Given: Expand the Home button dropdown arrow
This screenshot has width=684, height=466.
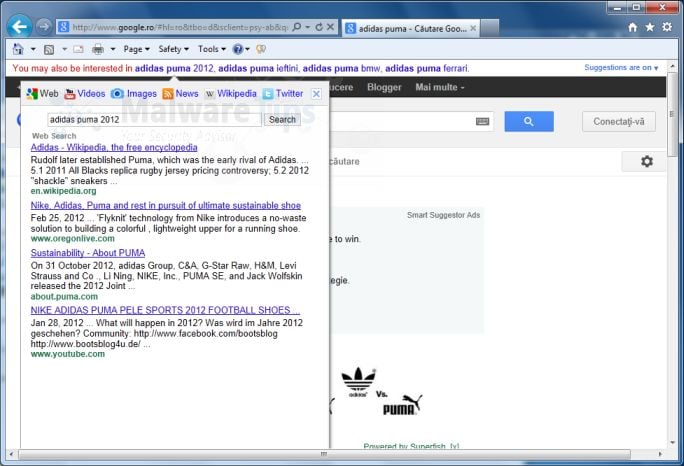Looking at the screenshot, I should [33, 49].
